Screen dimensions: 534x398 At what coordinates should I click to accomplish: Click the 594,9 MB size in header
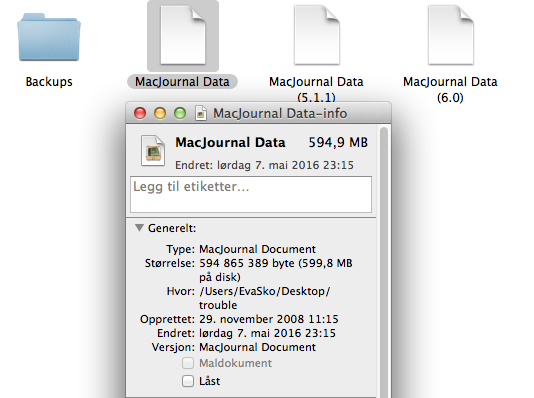tap(338, 142)
